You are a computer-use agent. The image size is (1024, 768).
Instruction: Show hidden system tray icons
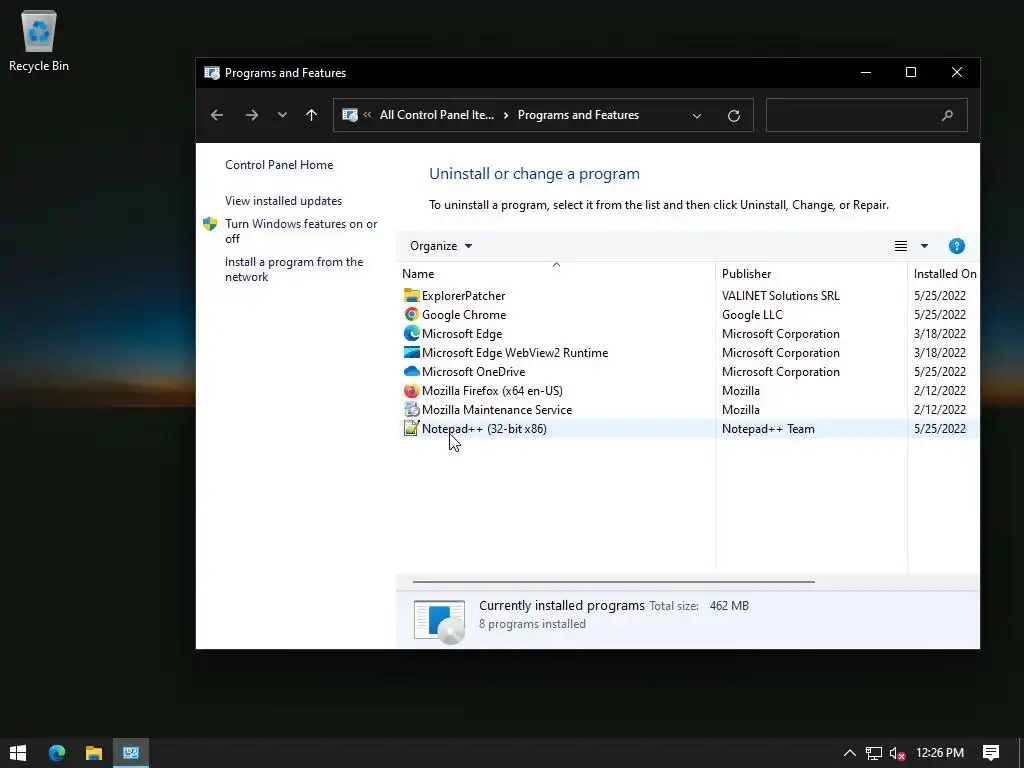point(850,753)
